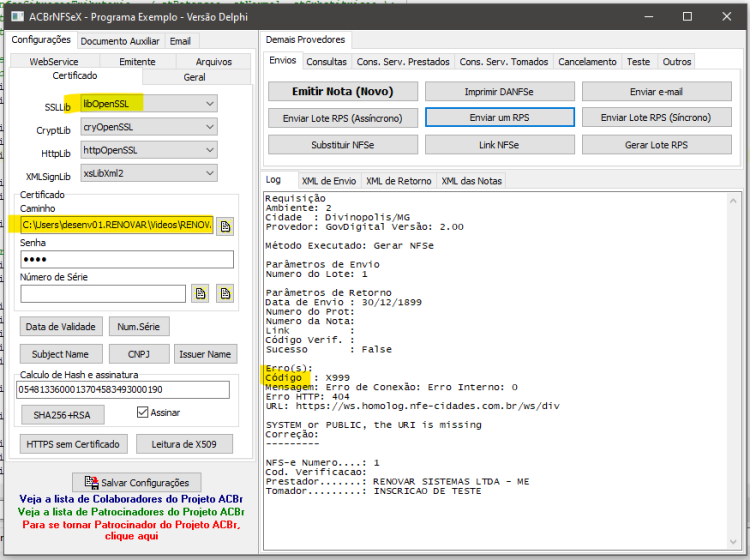This screenshot has width=750, height=560.
Task: Click first file icon beside Número de Série
Action: click(200, 294)
